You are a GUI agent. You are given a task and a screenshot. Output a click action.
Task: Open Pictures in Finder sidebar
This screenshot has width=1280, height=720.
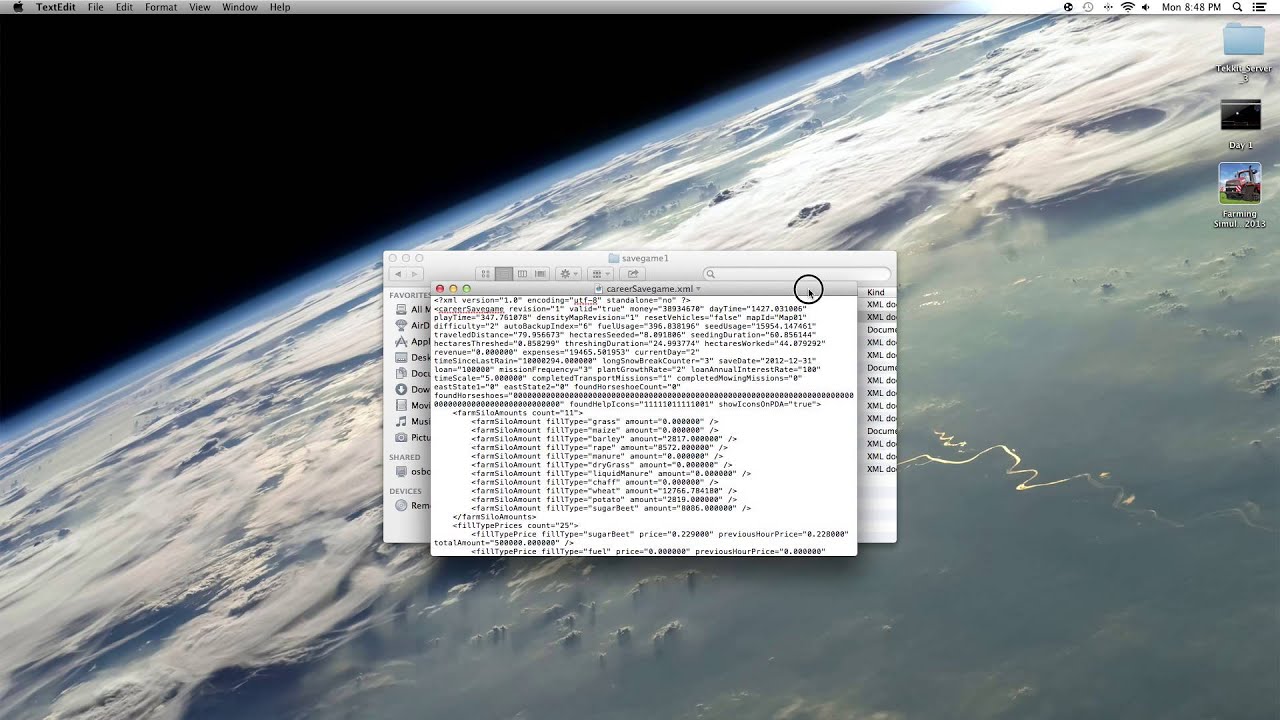point(413,438)
